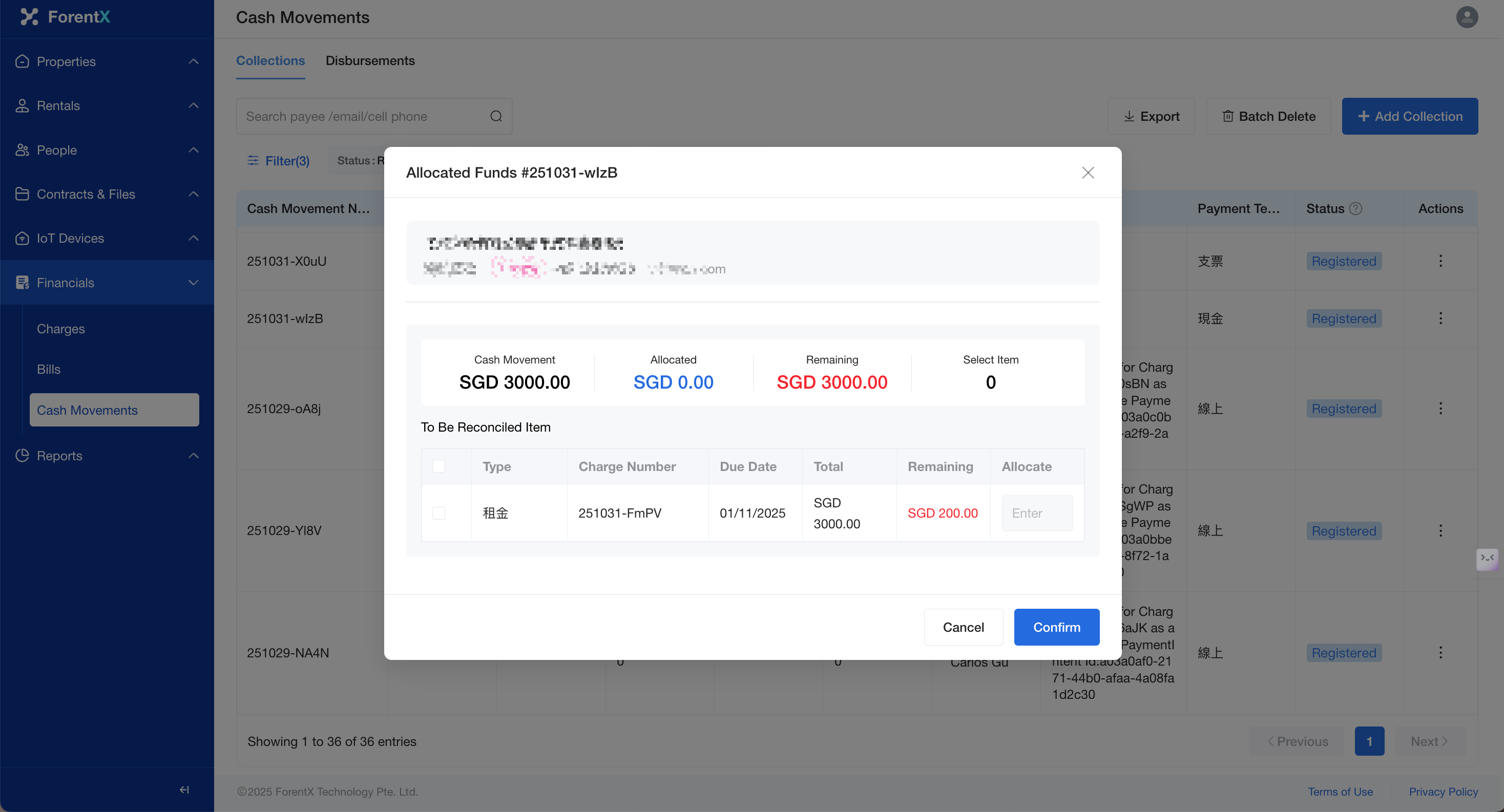Open actions menu for 251029-NA4N row
Viewport: 1504px width, 812px height.
pyautogui.click(x=1440, y=653)
